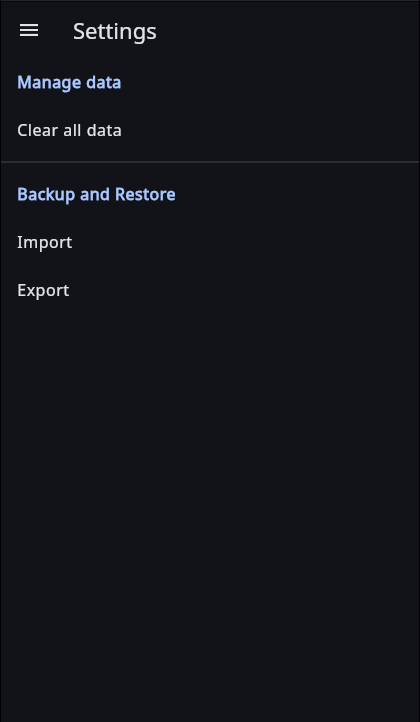
Task: Click the empty area below Export
Action: click(x=210, y=518)
